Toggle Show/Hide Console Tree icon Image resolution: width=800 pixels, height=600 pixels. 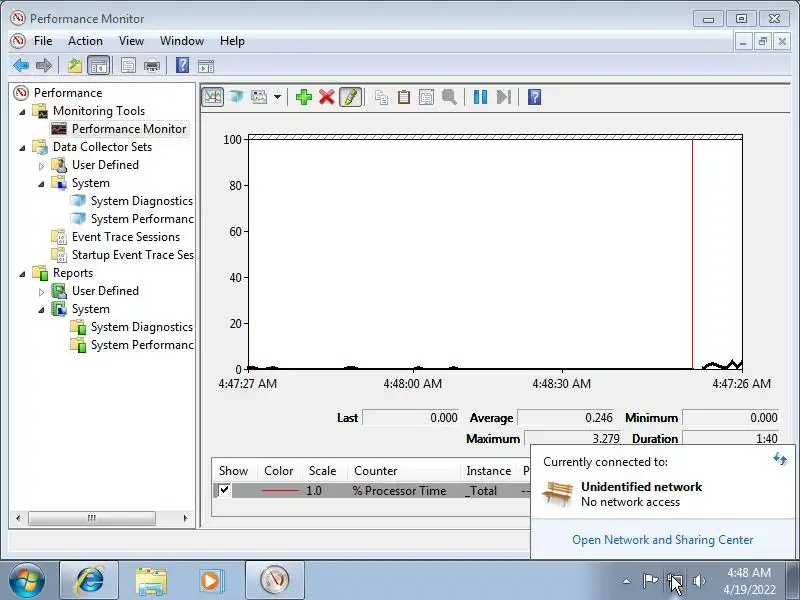tap(98, 66)
